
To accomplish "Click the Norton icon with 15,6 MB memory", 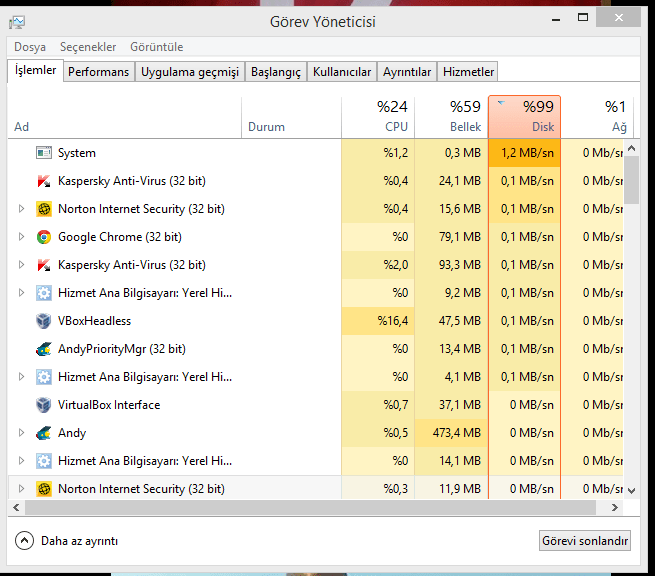I will coord(43,209).
